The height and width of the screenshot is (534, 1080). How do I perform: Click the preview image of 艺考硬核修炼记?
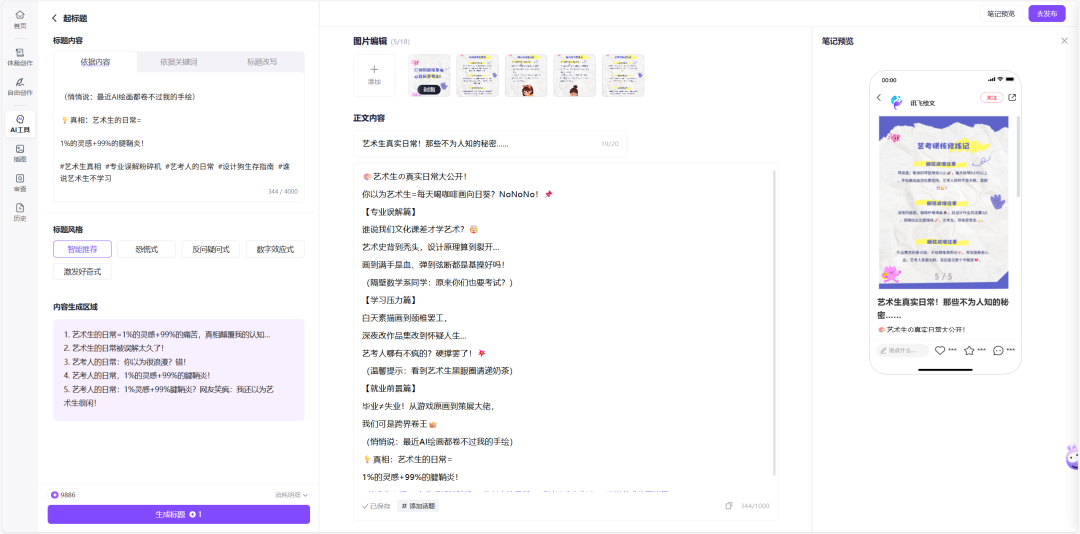(x=943, y=202)
